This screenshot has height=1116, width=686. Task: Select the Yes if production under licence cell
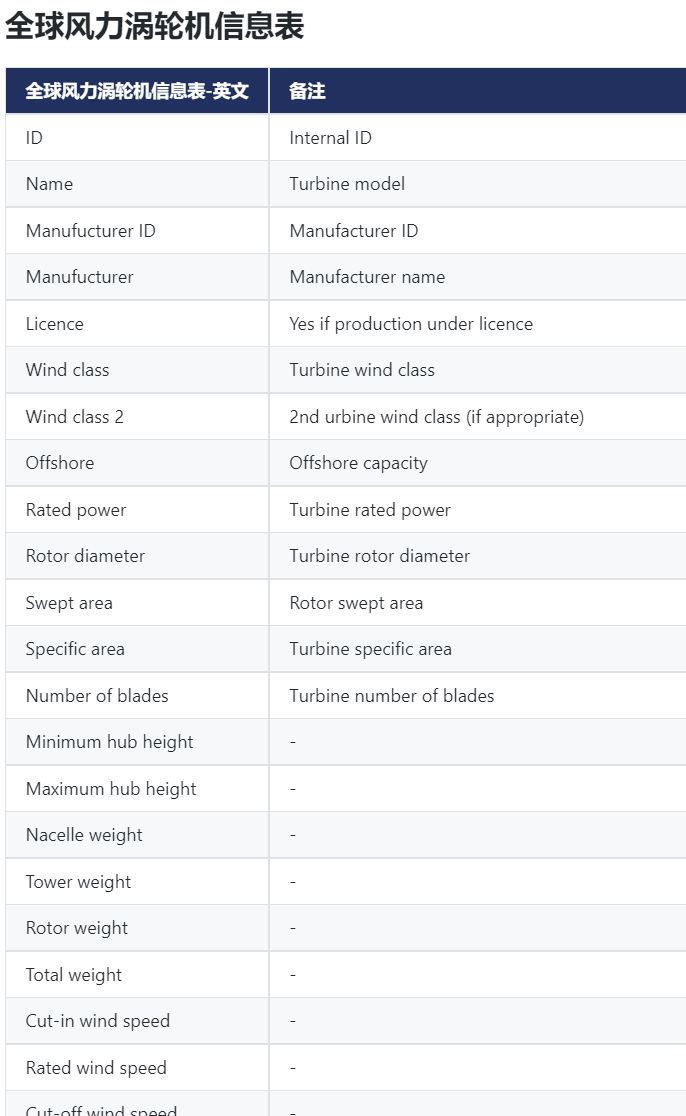pyautogui.click(x=411, y=324)
